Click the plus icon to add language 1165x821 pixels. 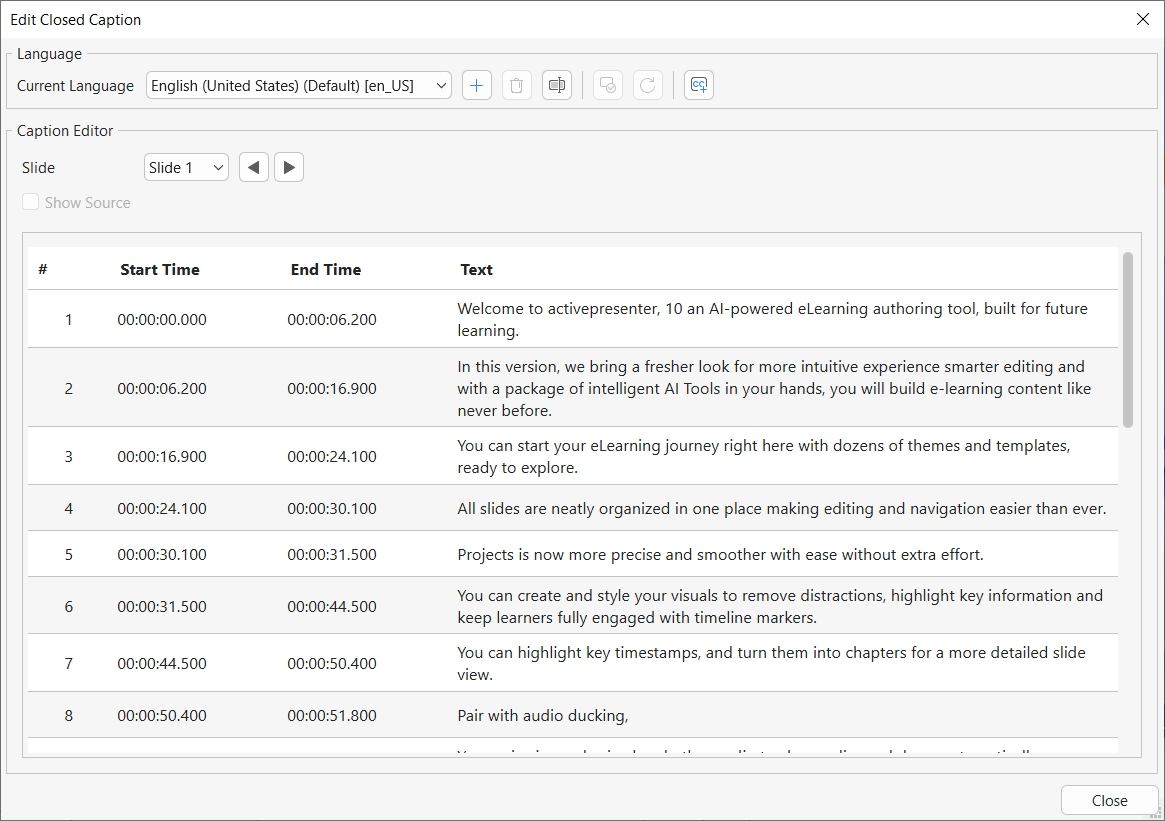(477, 86)
